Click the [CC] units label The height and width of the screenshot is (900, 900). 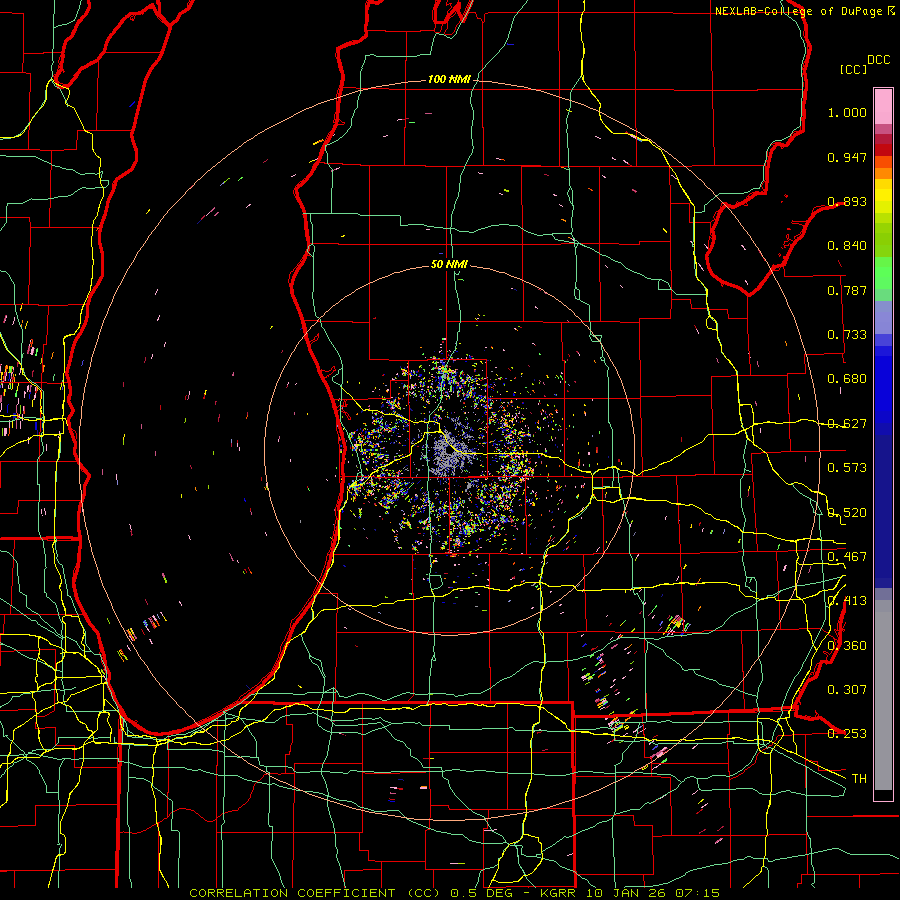click(853, 69)
